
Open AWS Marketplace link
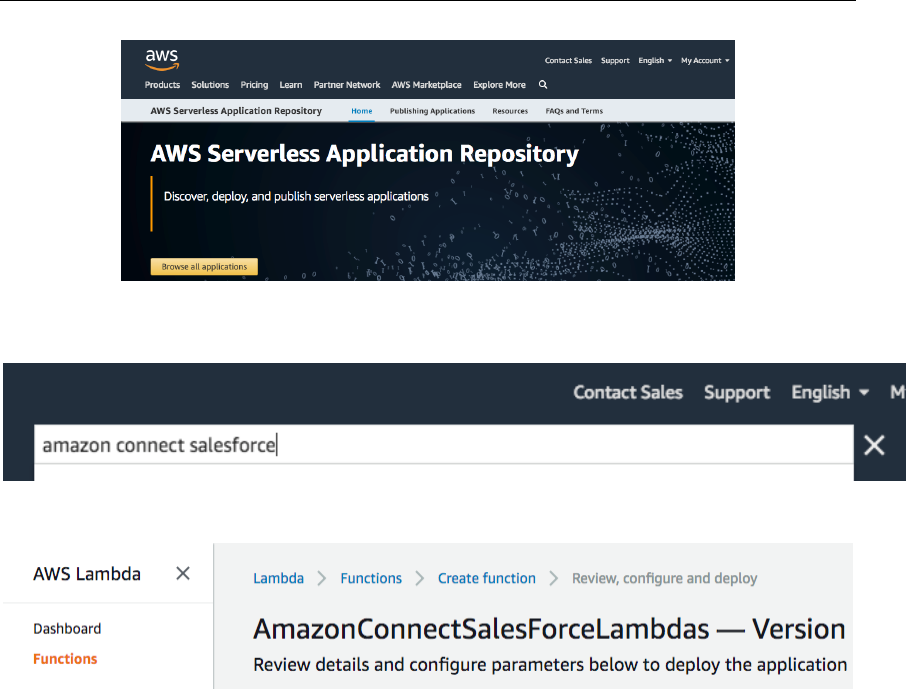pos(427,85)
